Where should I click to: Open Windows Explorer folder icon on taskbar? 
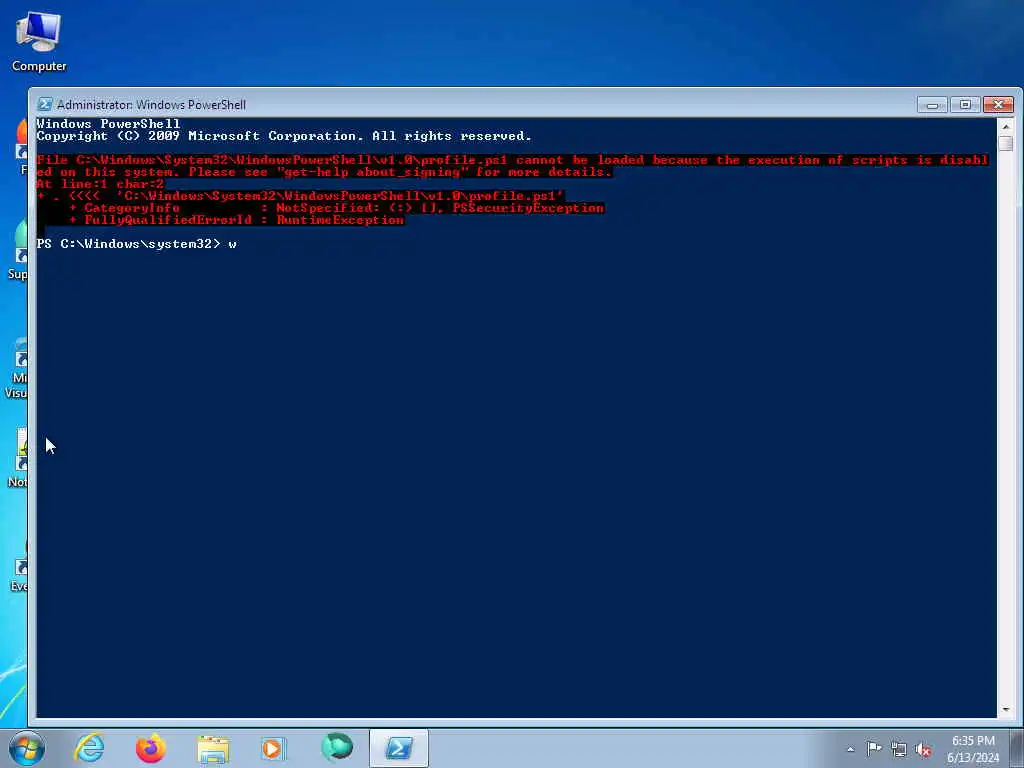click(213, 749)
